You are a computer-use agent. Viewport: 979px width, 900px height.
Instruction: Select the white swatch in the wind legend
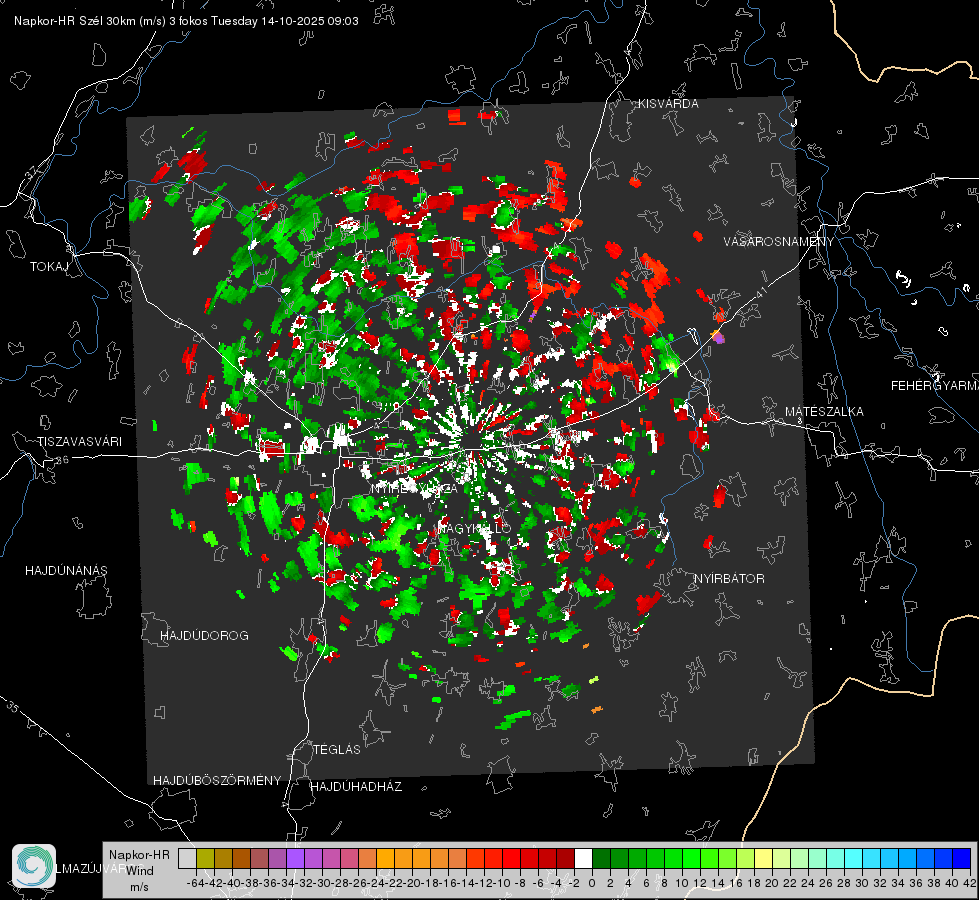pos(583,858)
